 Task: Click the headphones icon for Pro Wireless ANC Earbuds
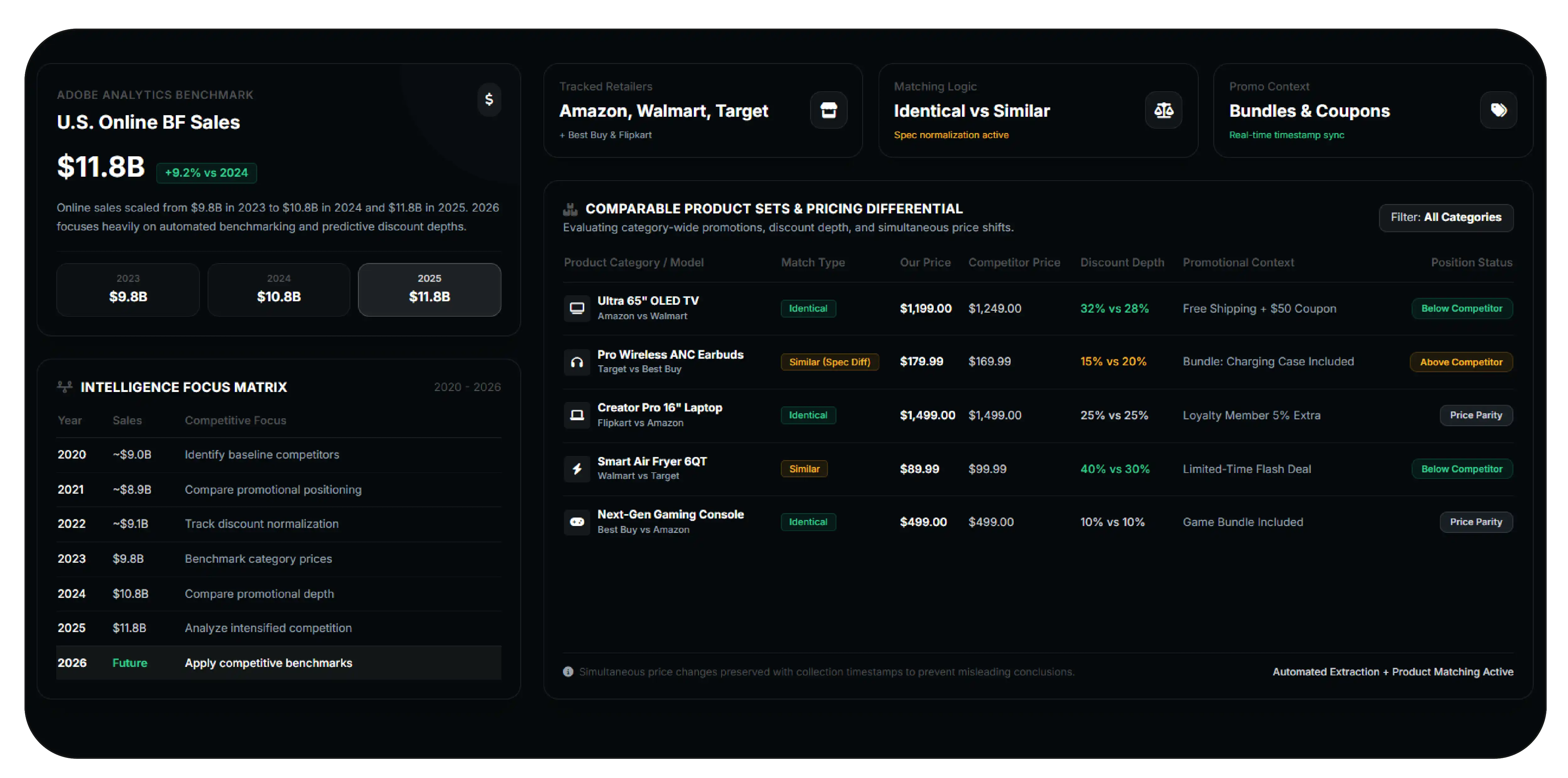576,362
